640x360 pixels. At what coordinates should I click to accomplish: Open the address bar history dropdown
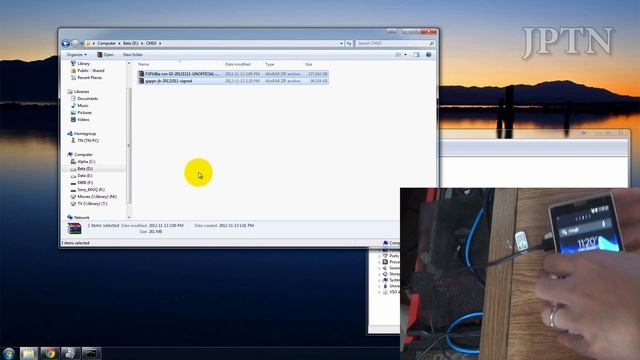[341, 43]
